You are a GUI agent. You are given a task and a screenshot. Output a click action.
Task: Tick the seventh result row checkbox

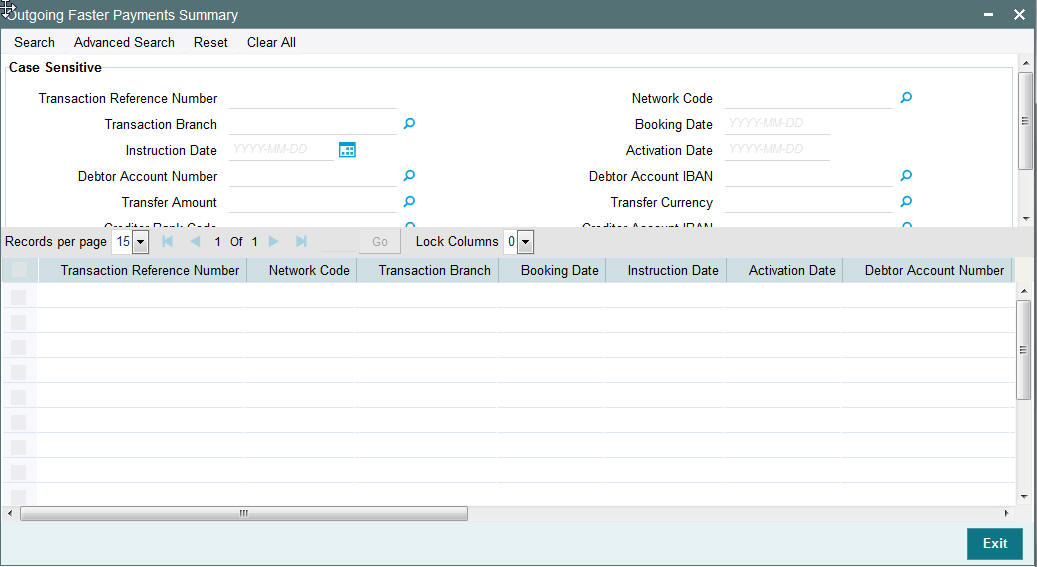pos(19,447)
